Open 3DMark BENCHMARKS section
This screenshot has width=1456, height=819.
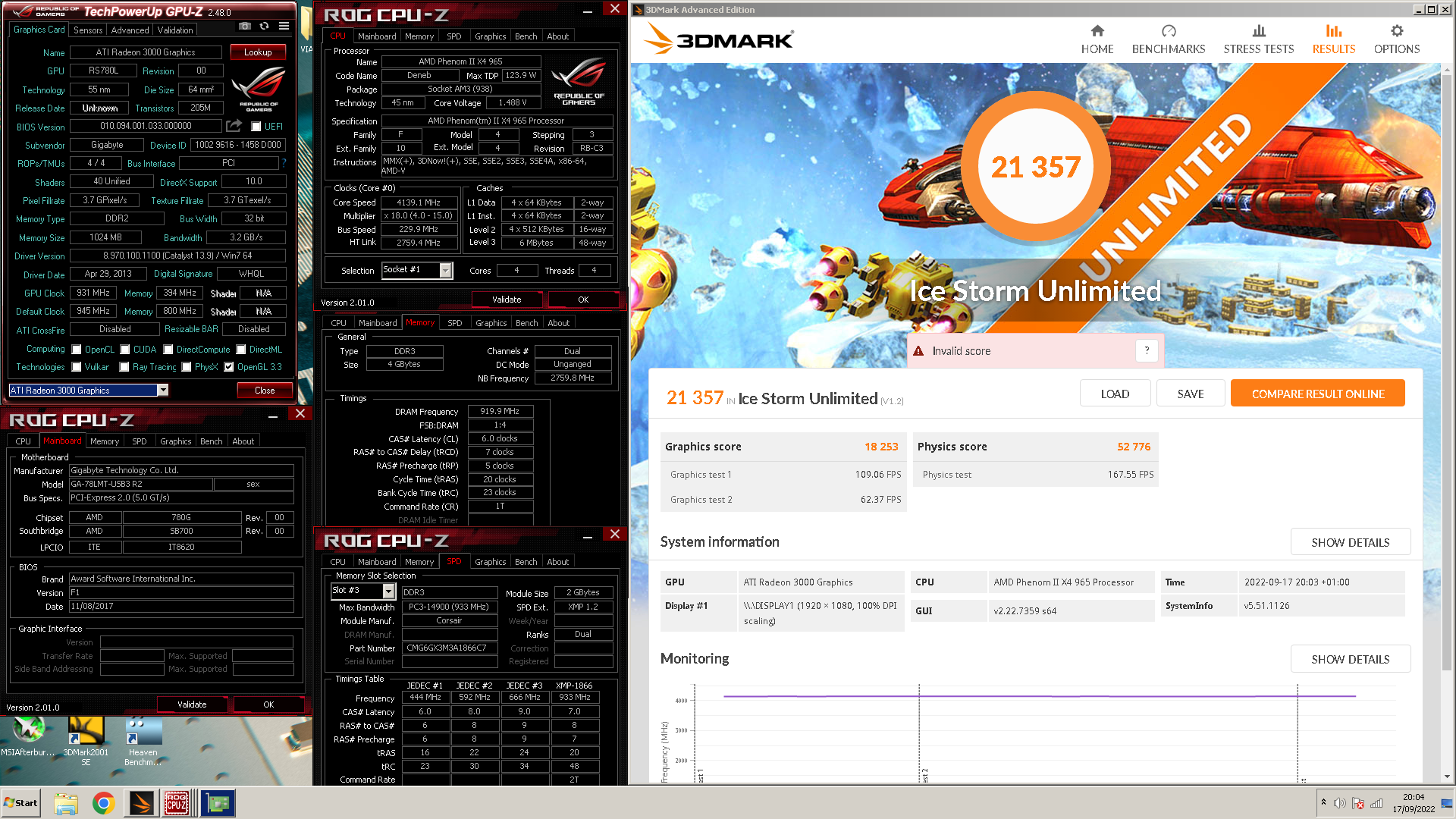pyautogui.click(x=1169, y=39)
